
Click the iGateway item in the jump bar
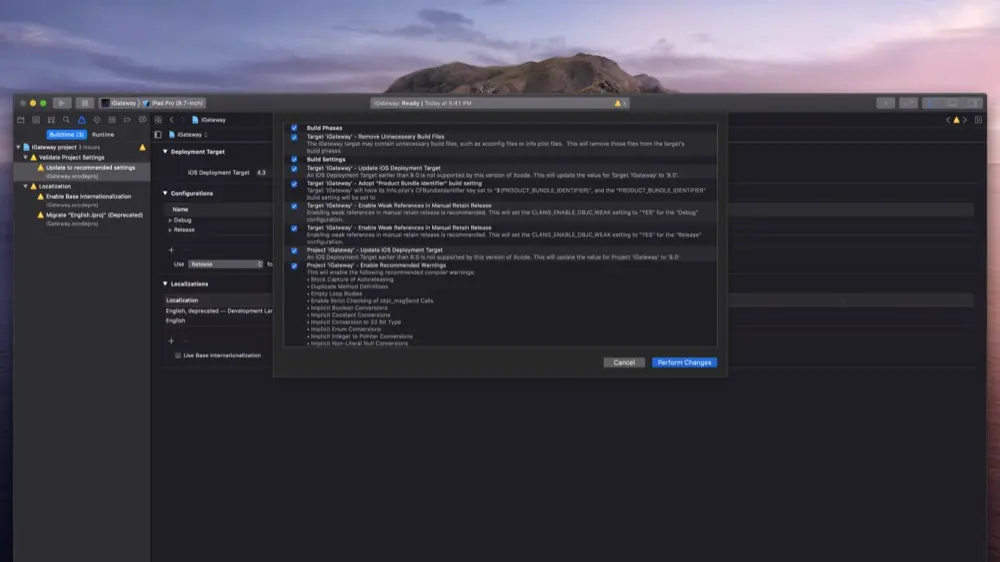[x=209, y=120]
